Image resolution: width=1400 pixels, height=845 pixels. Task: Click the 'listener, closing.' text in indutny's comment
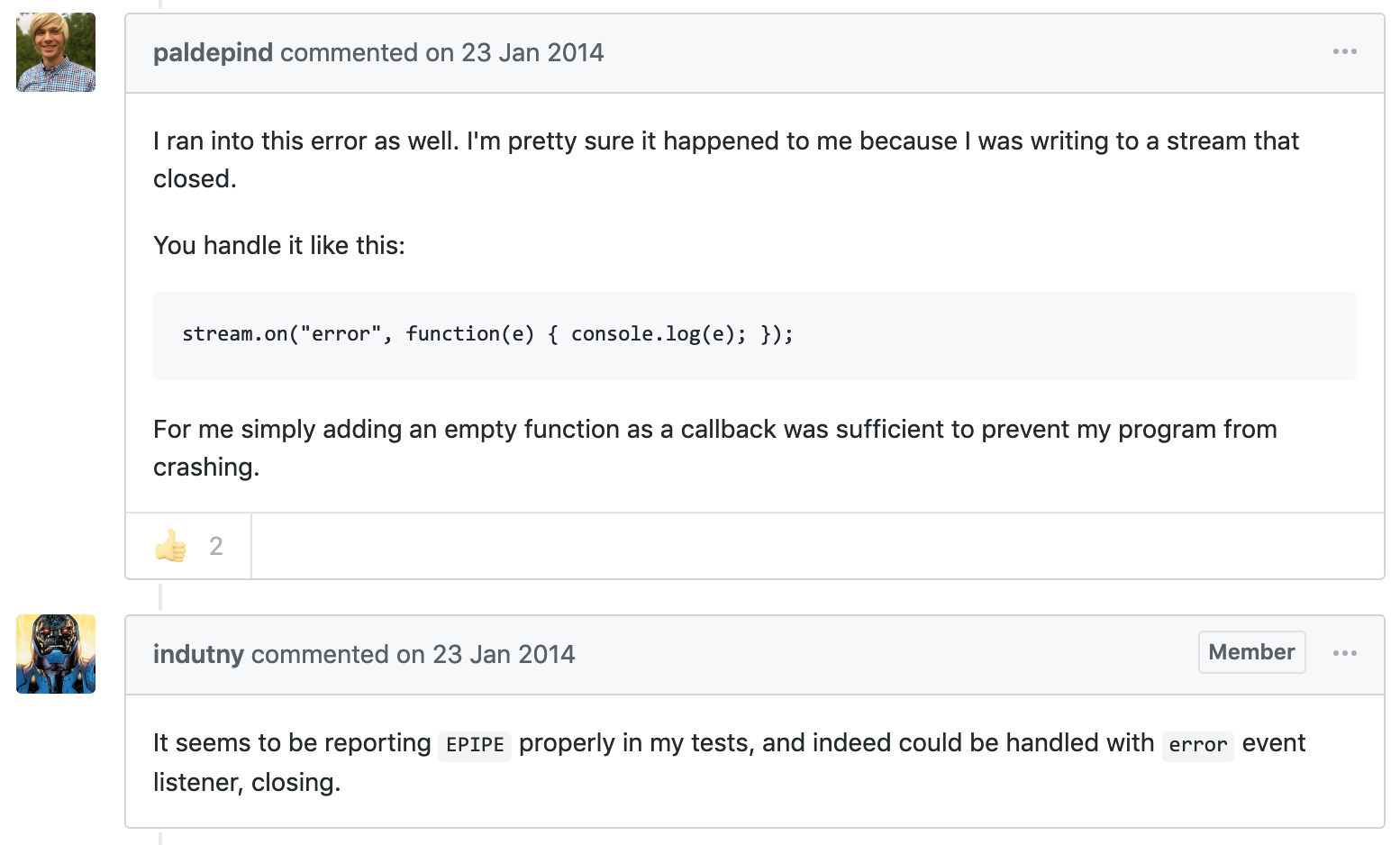[x=247, y=783]
